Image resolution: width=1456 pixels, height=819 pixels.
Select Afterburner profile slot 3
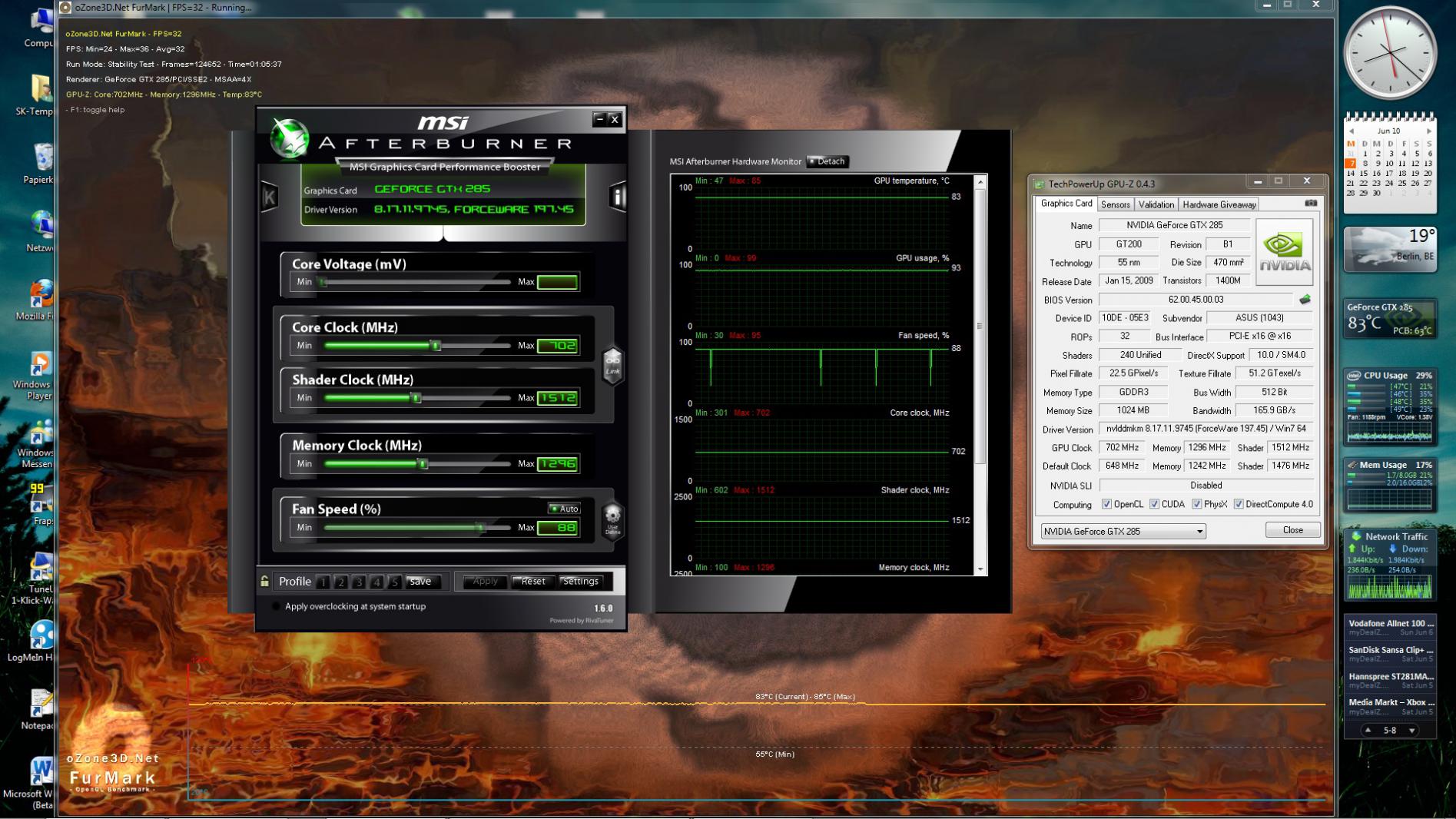coord(359,582)
